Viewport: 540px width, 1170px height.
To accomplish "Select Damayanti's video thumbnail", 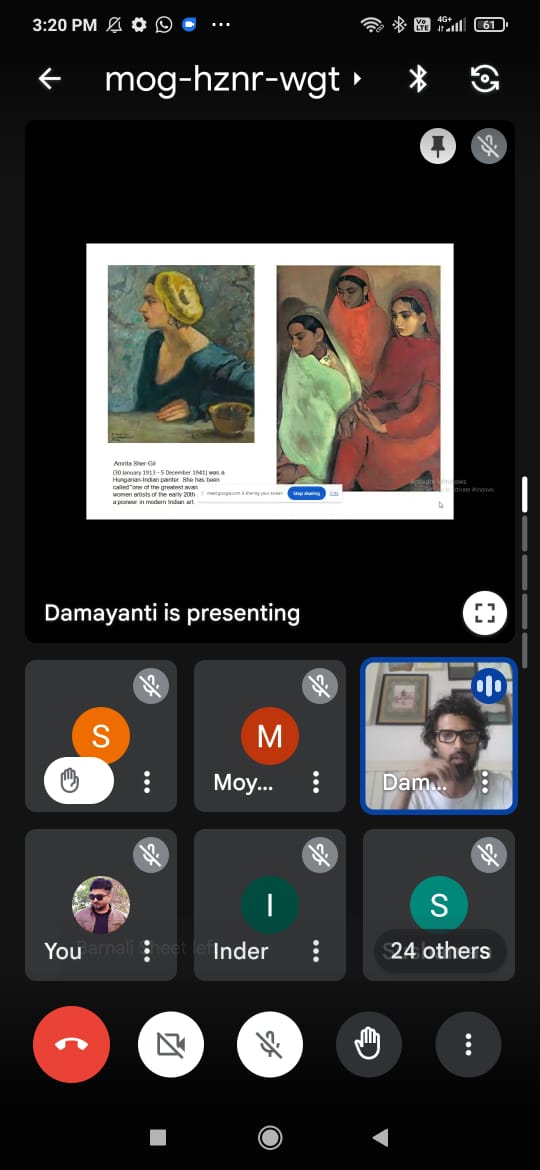I will [439, 736].
